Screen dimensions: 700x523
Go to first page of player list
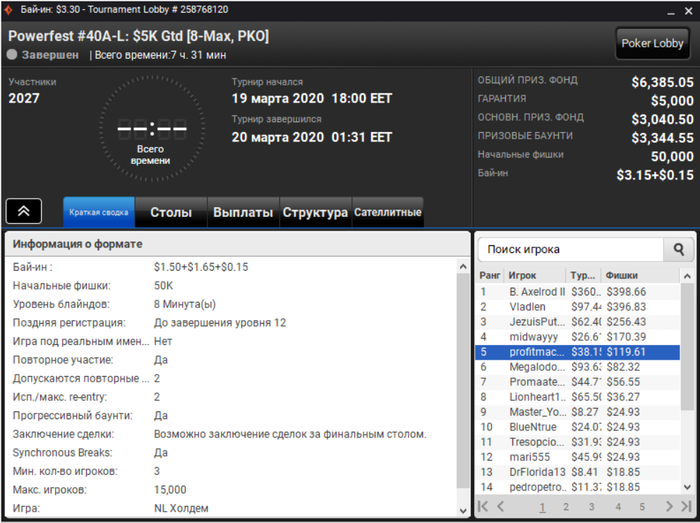pyautogui.click(x=483, y=506)
